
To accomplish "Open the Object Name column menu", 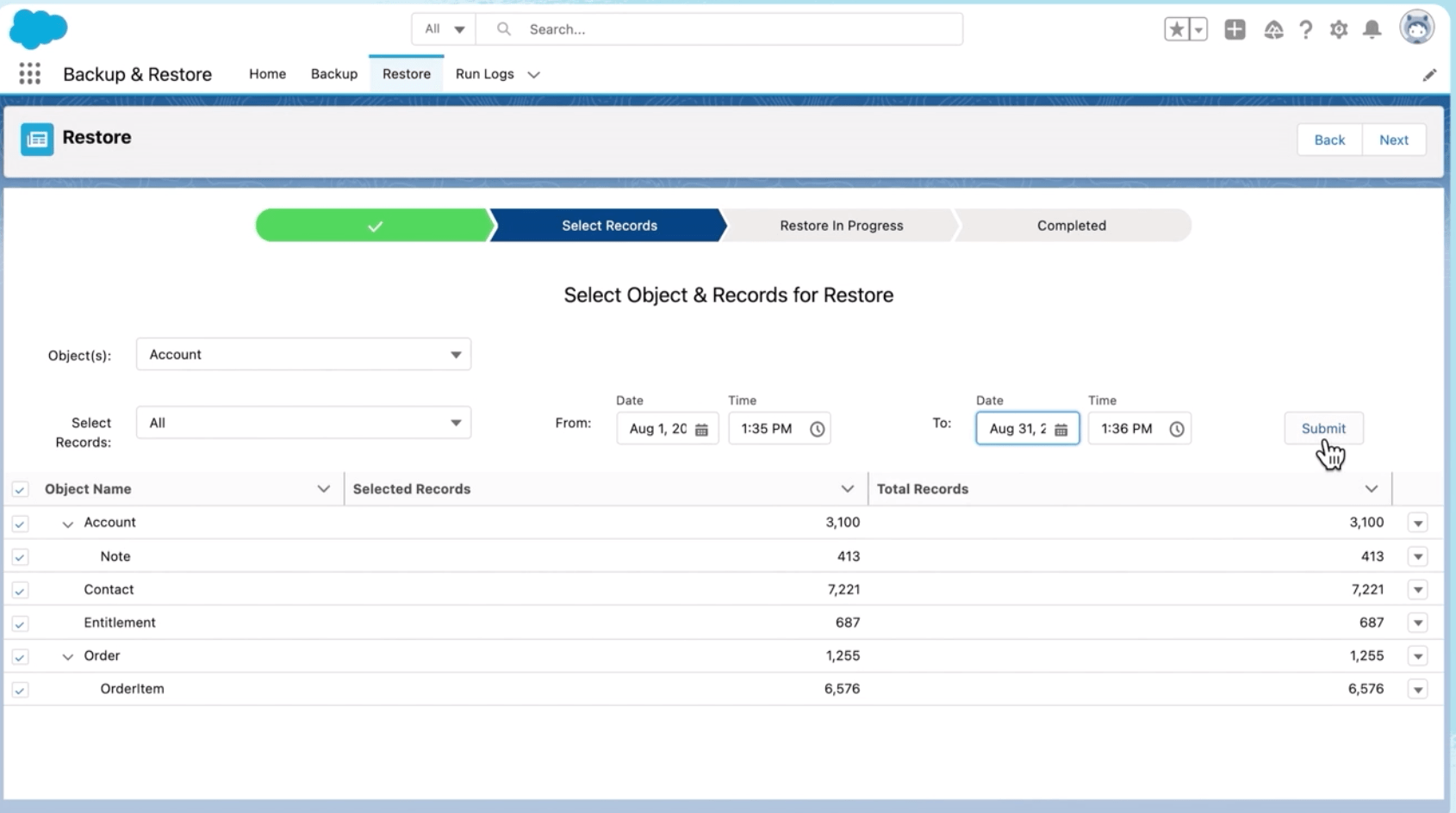I will tap(323, 489).
